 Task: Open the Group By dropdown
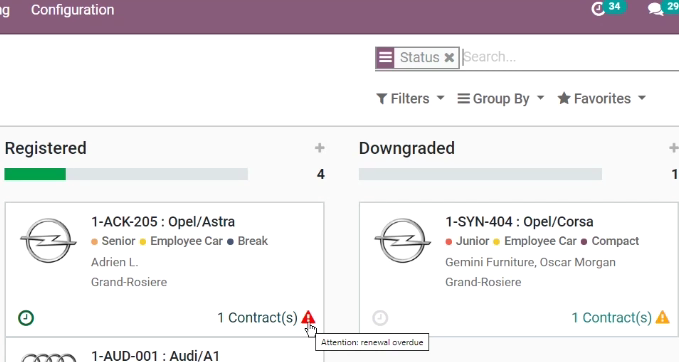pyautogui.click(x=501, y=99)
